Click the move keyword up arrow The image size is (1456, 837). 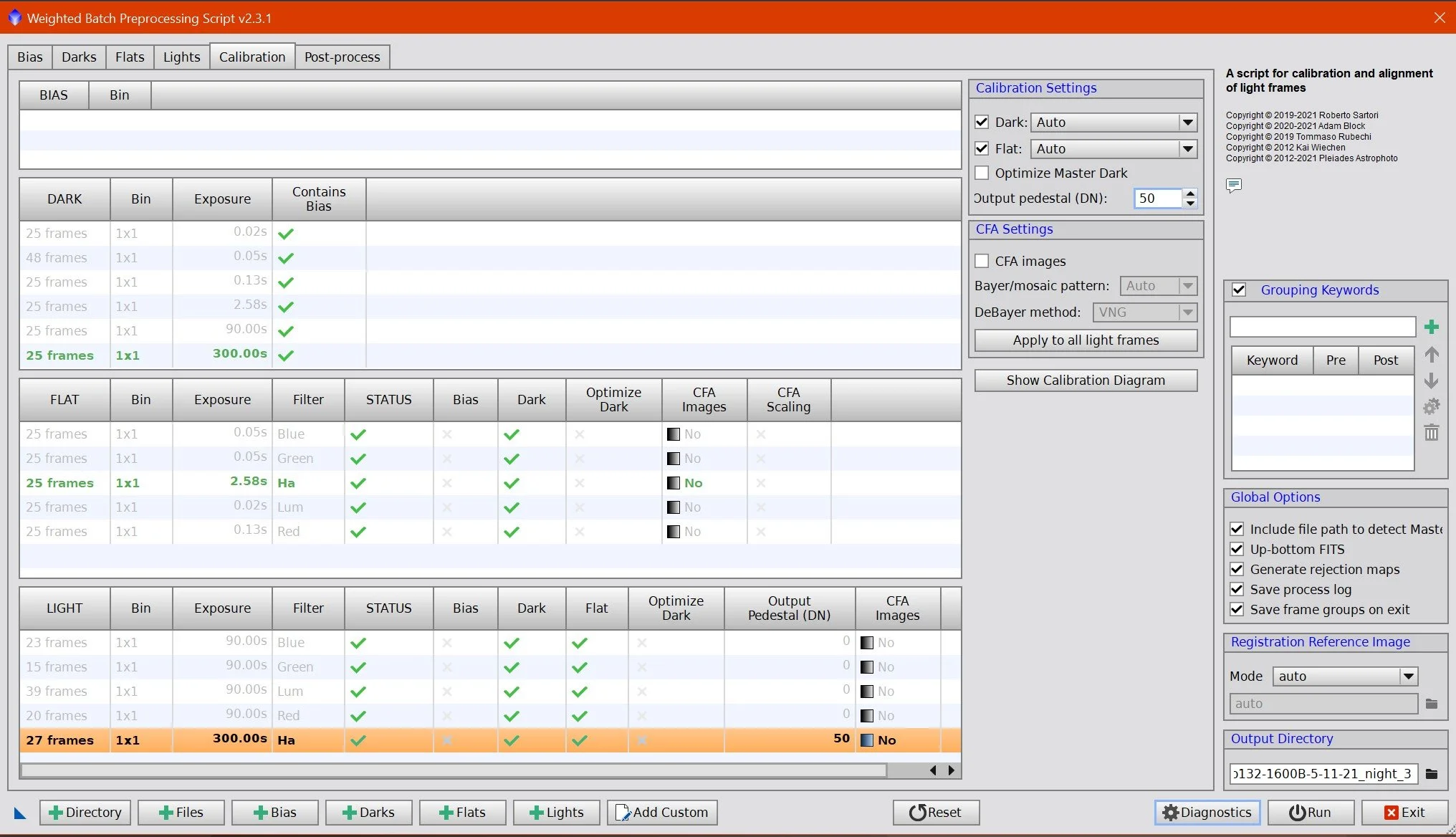click(x=1431, y=355)
